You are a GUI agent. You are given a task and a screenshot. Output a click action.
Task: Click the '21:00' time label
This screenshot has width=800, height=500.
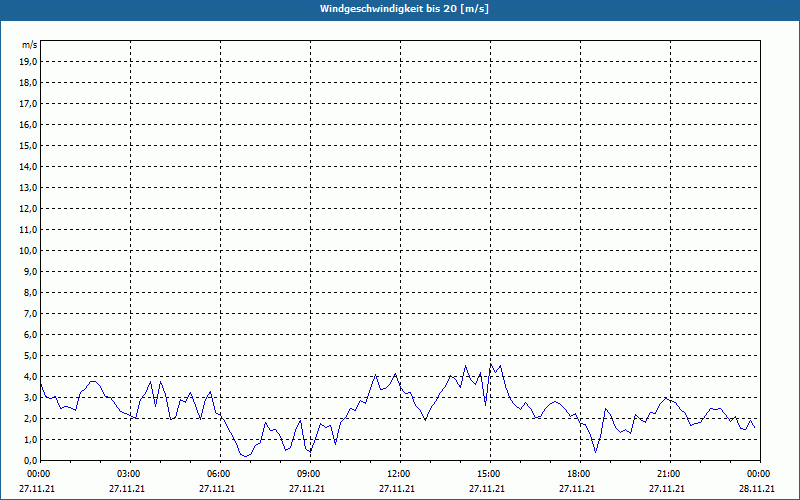(x=670, y=474)
